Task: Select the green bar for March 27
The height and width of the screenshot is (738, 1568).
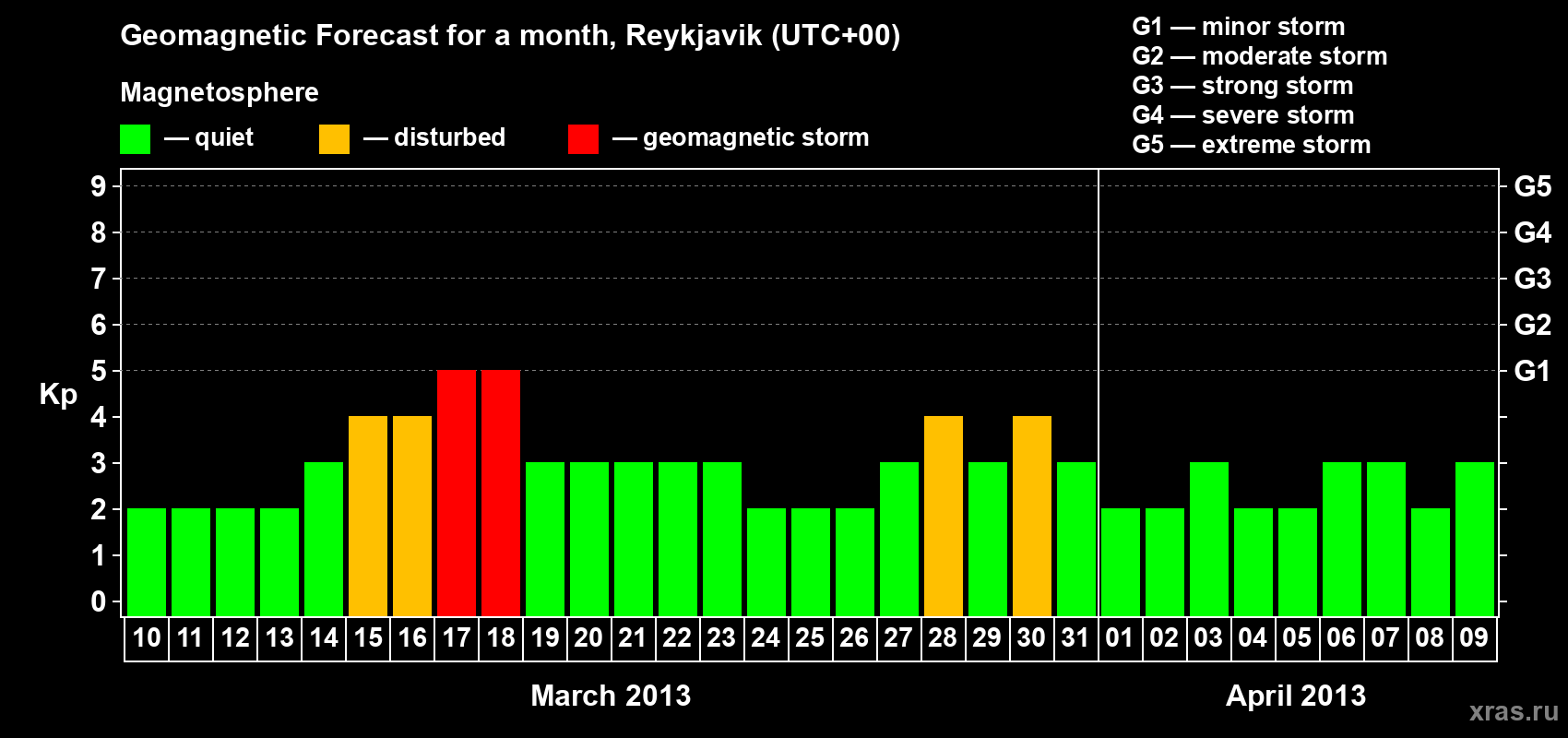Action: pos(899,539)
